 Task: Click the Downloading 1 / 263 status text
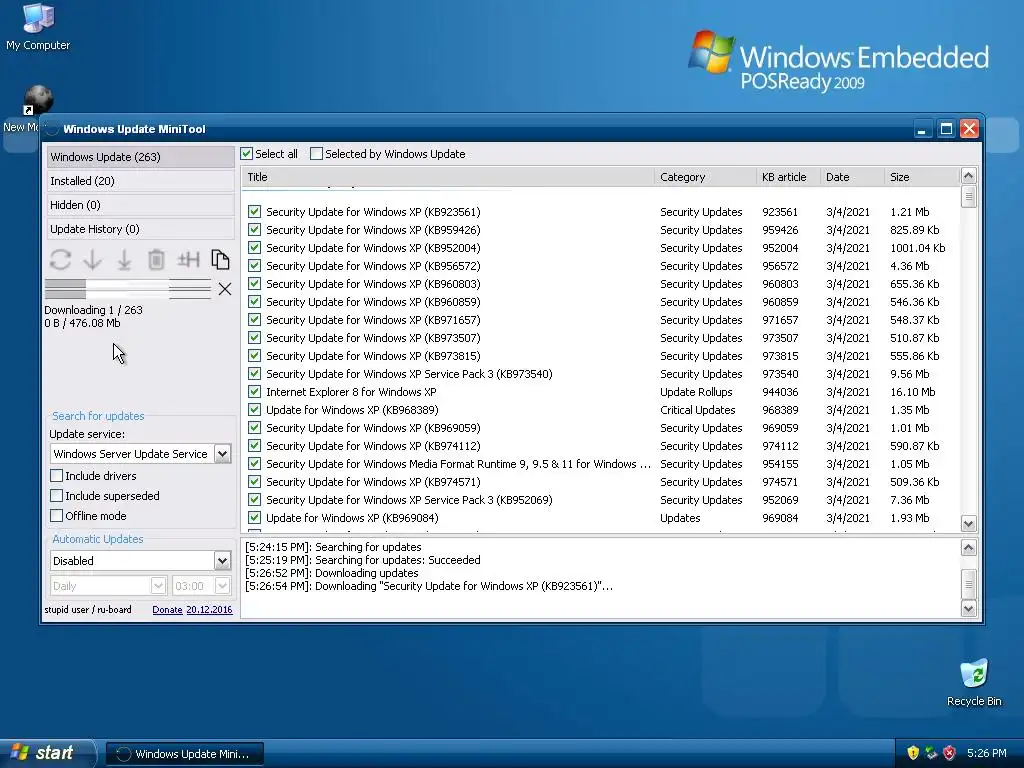(x=93, y=310)
